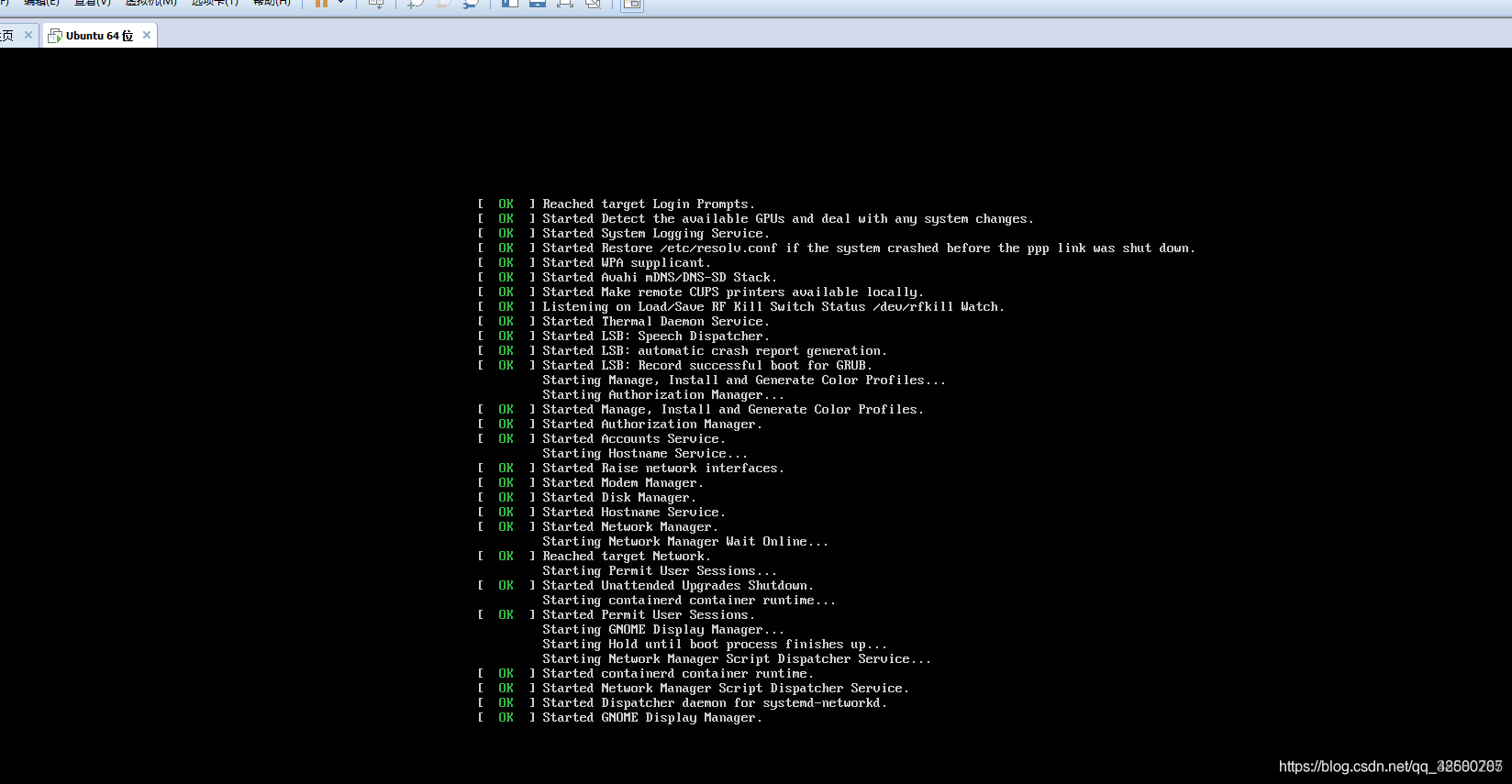Close the Ubuntu 64 位 tab
The height and width of the screenshot is (784, 1512).
(x=146, y=35)
